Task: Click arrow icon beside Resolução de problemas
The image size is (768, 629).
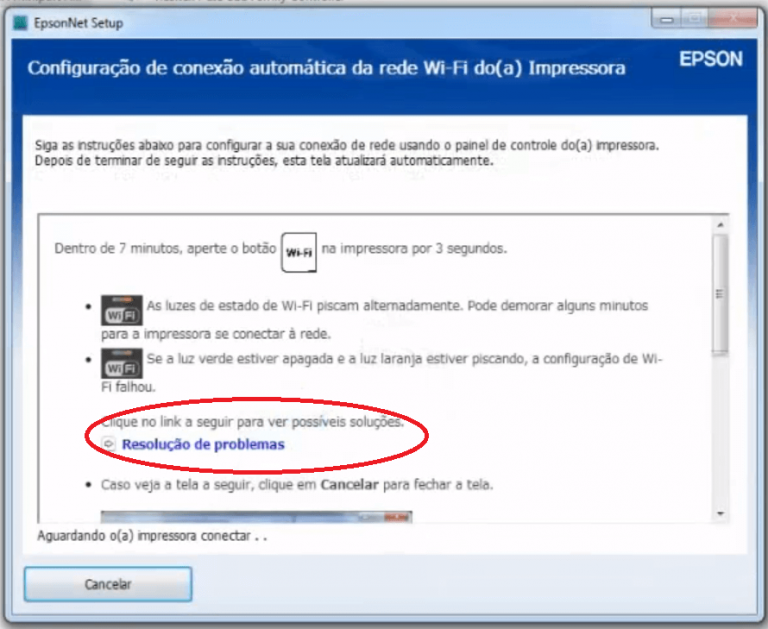Action: [108, 444]
